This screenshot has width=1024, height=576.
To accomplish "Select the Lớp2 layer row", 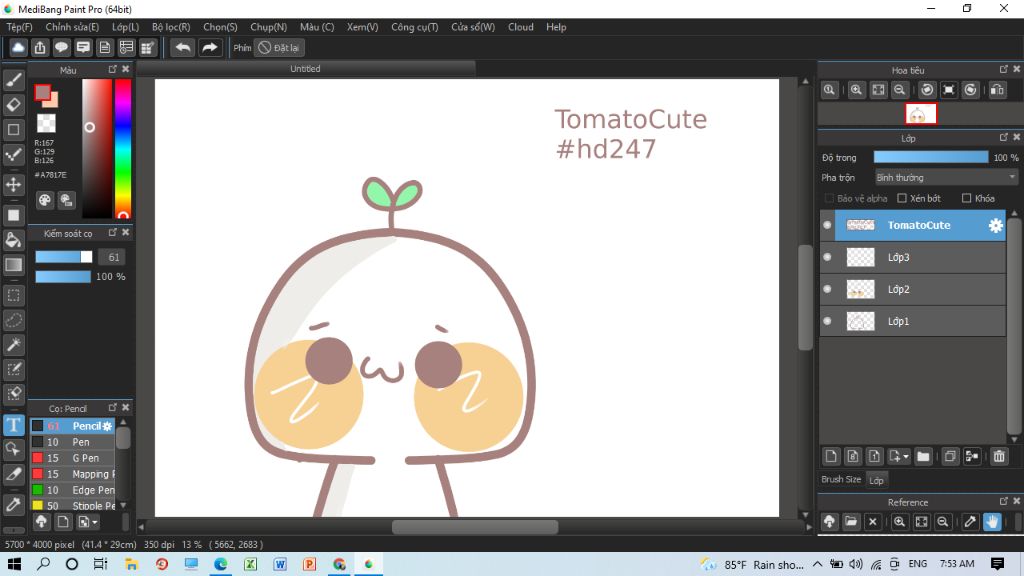I will [912, 289].
